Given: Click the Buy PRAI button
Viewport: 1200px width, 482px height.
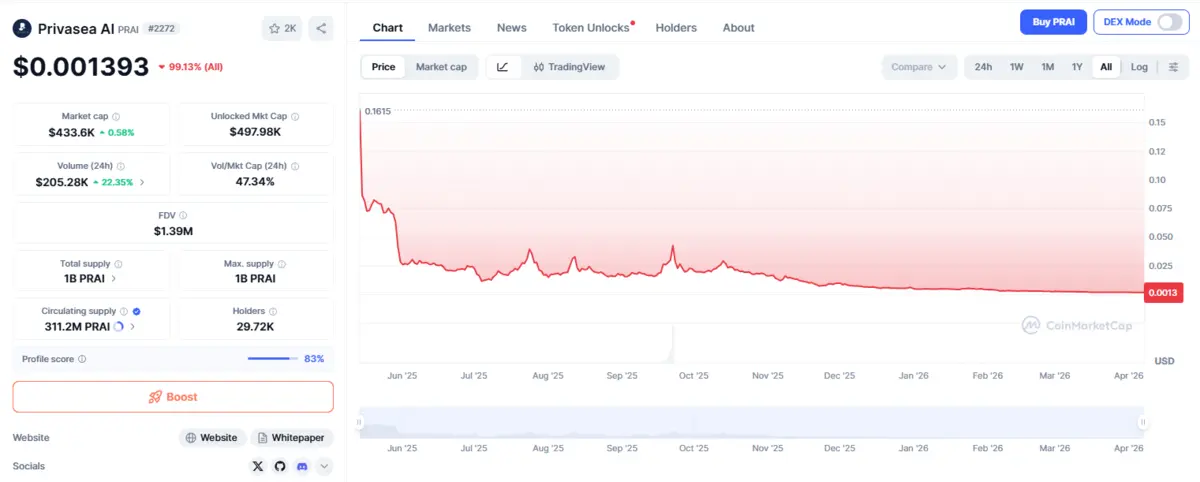Looking at the screenshot, I should 1052,22.
